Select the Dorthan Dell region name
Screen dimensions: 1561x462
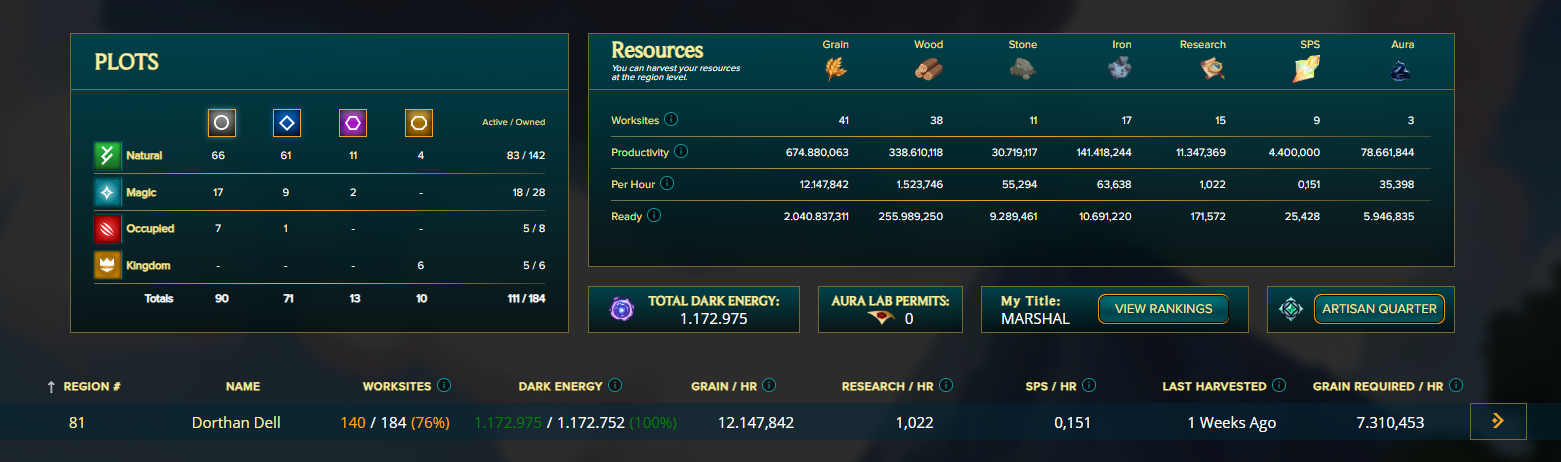click(x=236, y=423)
